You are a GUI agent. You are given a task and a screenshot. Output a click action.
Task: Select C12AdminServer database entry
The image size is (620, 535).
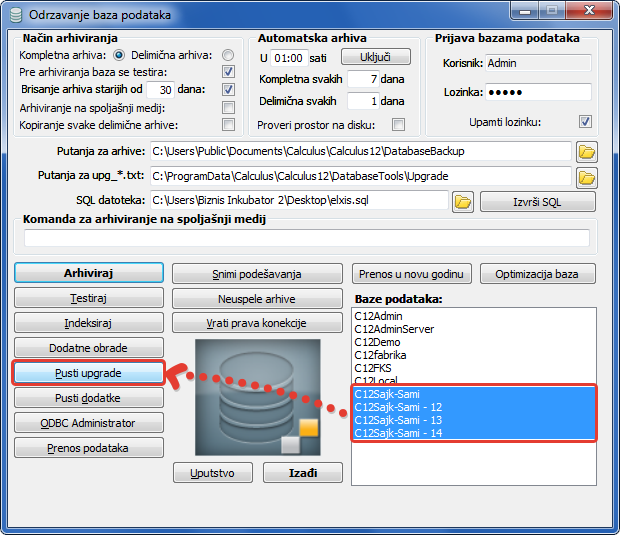click(394, 329)
